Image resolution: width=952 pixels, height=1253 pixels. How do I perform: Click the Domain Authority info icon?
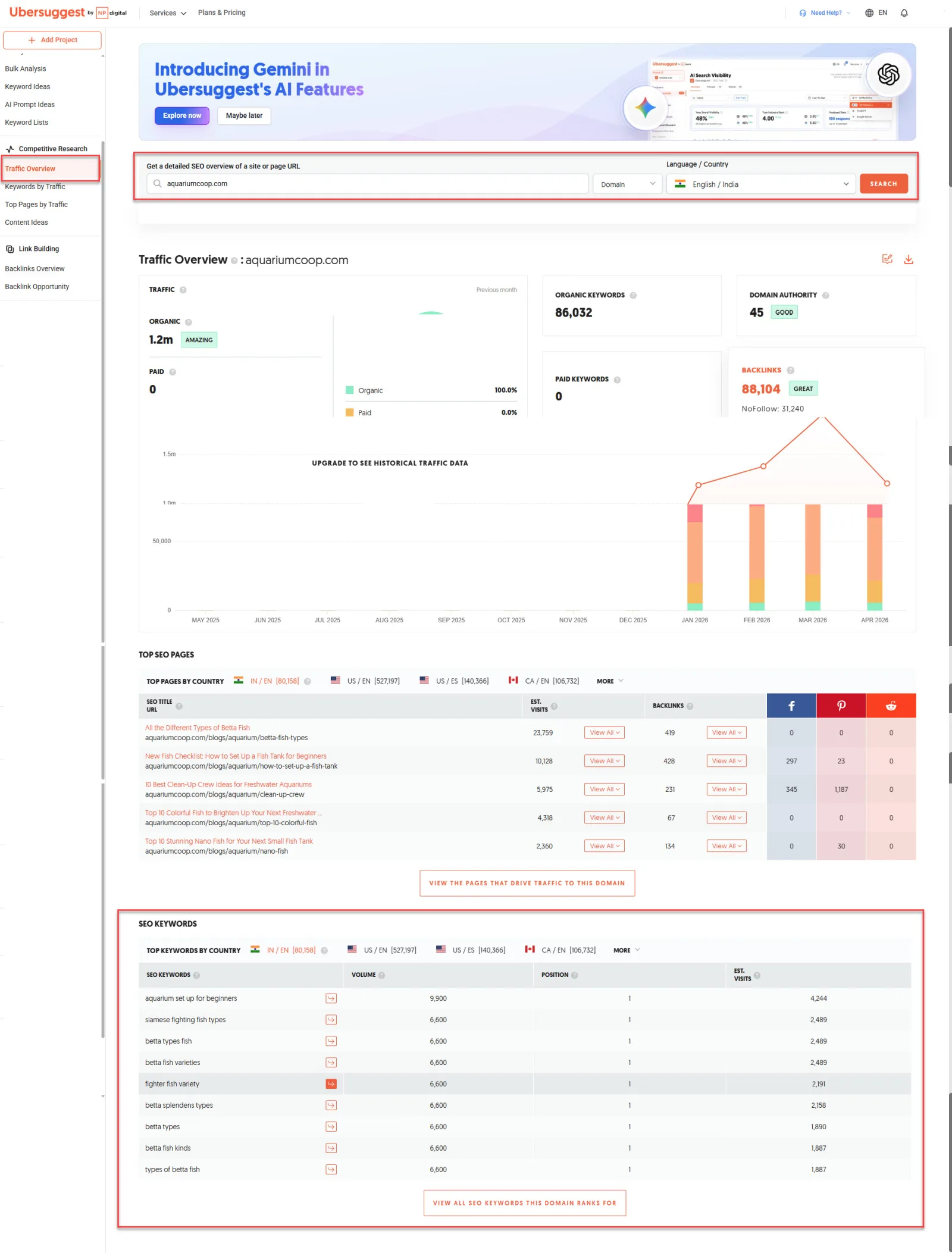(x=825, y=295)
